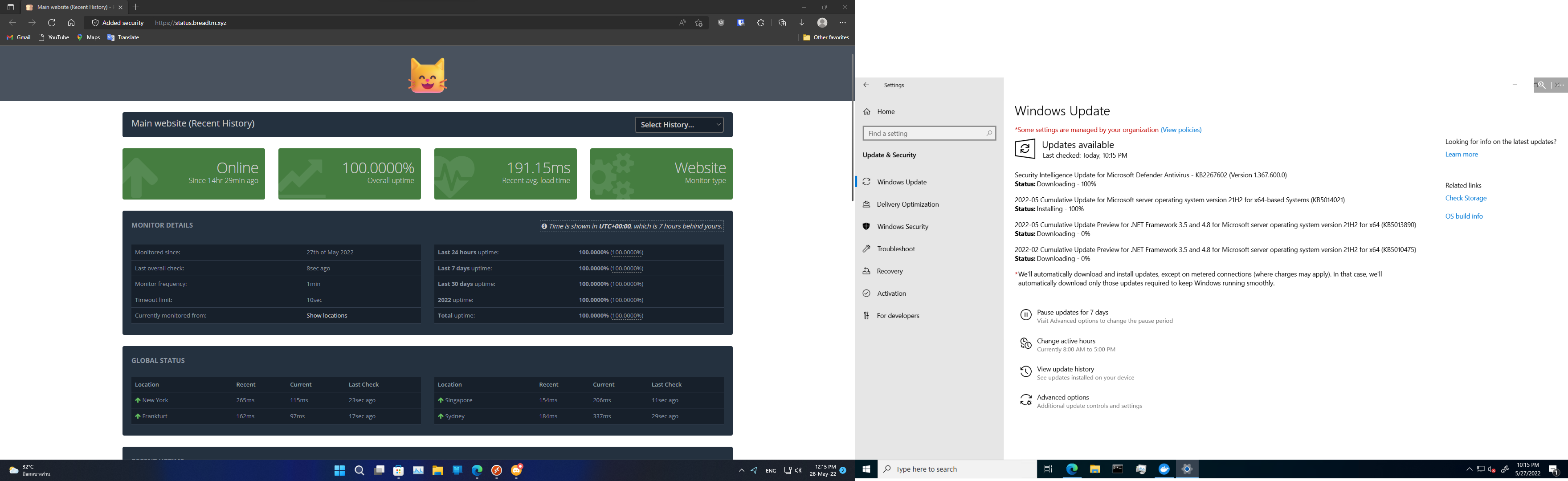This screenshot has height=481, width=1568.
Task: Click the browser page vertical scrollbar
Action: click(x=852, y=128)
